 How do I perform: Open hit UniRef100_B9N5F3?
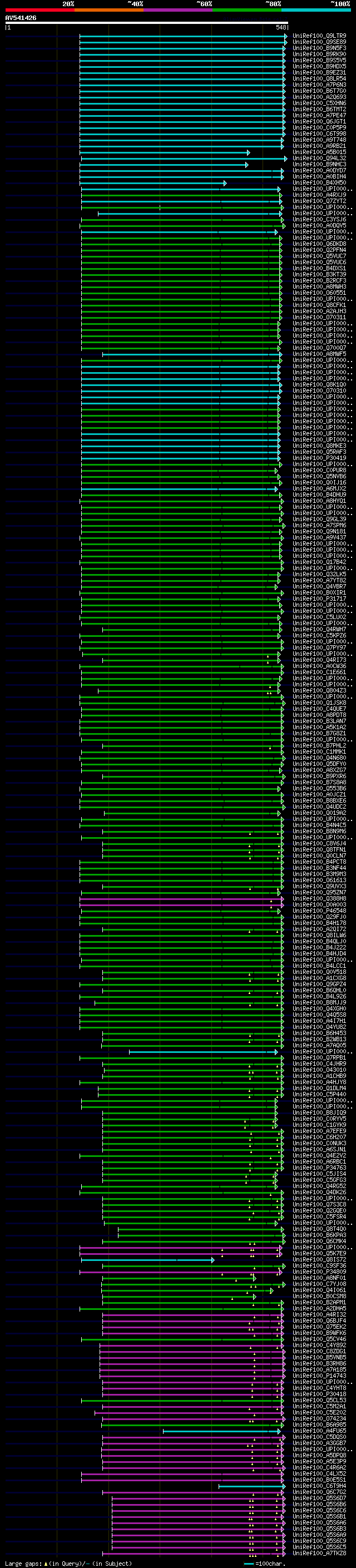point(319,48)
